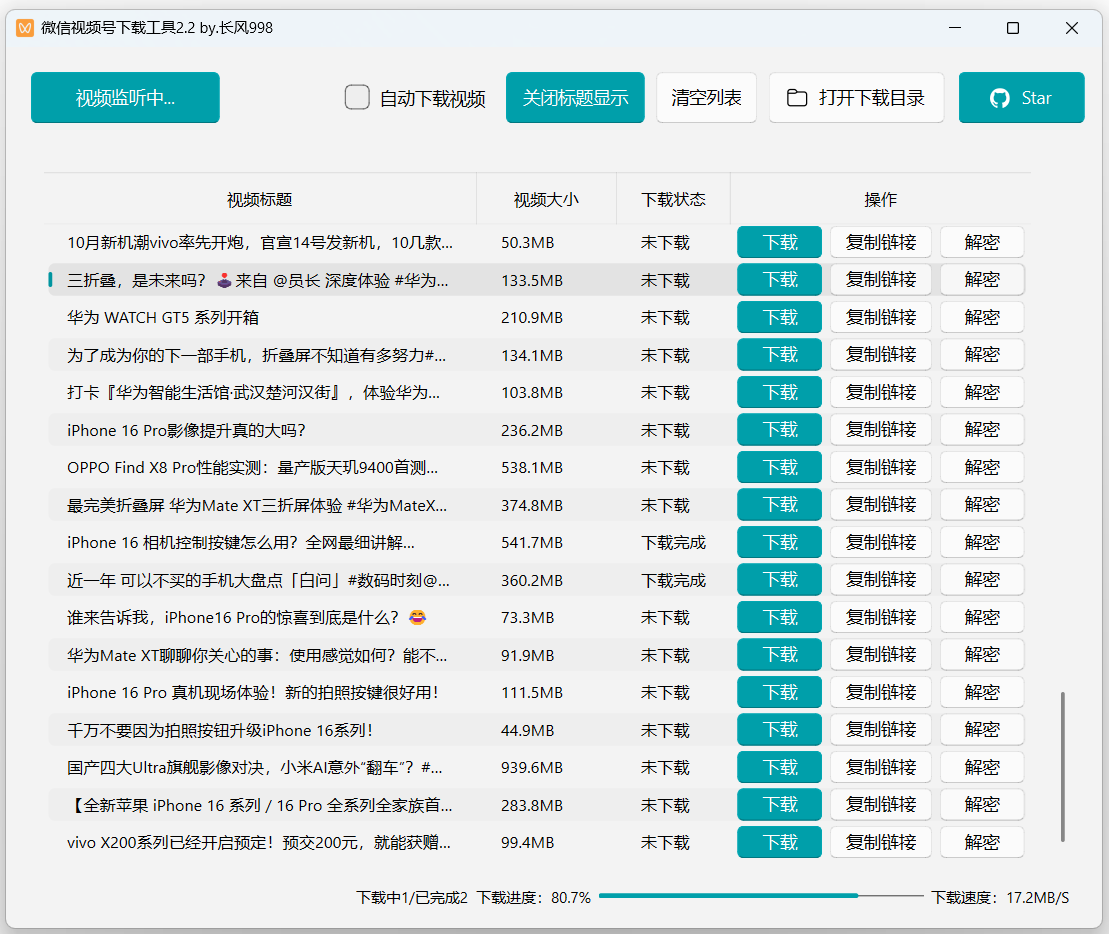This screenshot has height=934, width=1109.
Task: Click the 清空列表 button to clear the list
Action: [x=706, y=97]
